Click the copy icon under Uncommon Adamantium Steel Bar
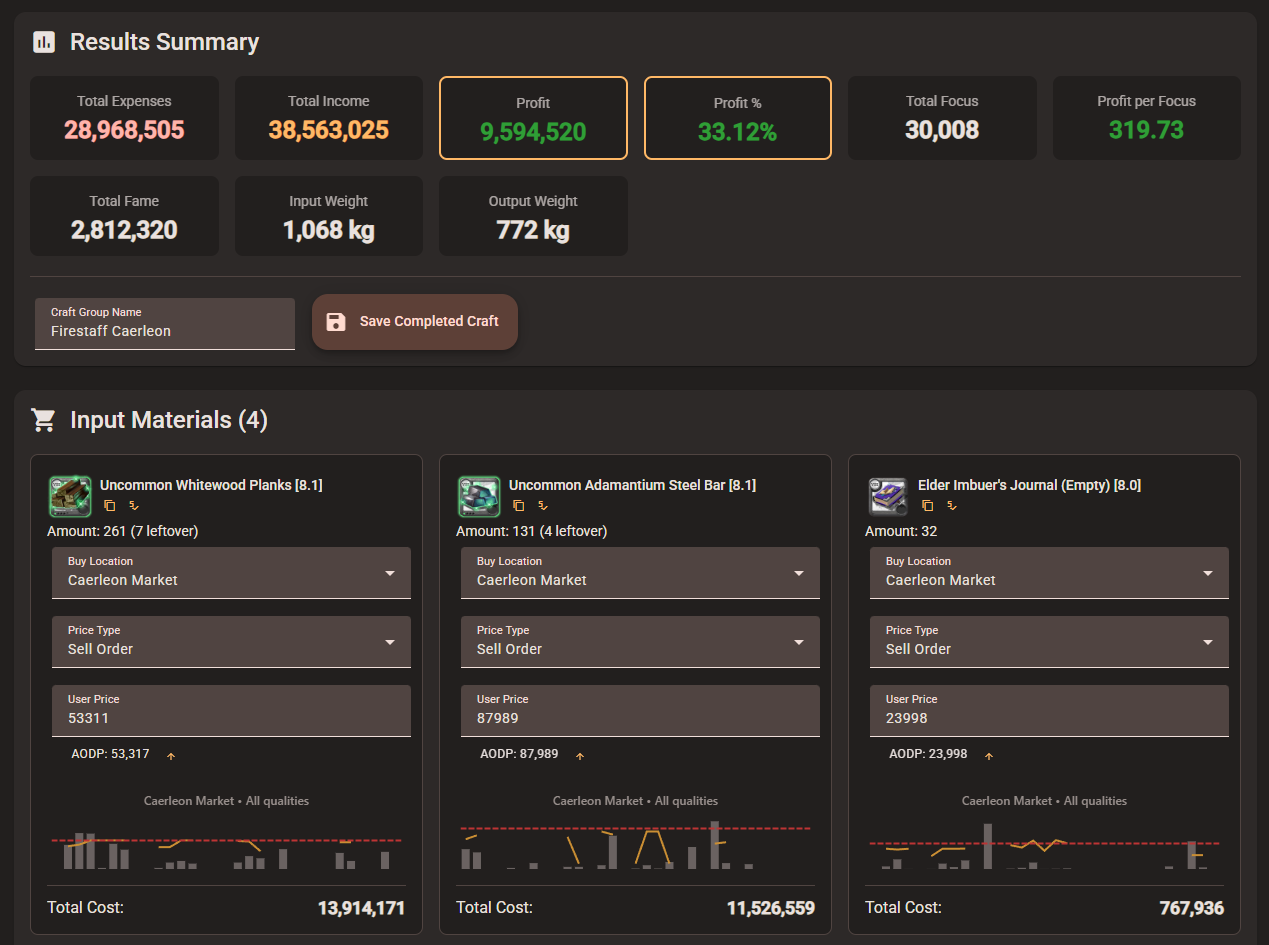This screenshot has height=945, width=1269. tap(519, 506)
